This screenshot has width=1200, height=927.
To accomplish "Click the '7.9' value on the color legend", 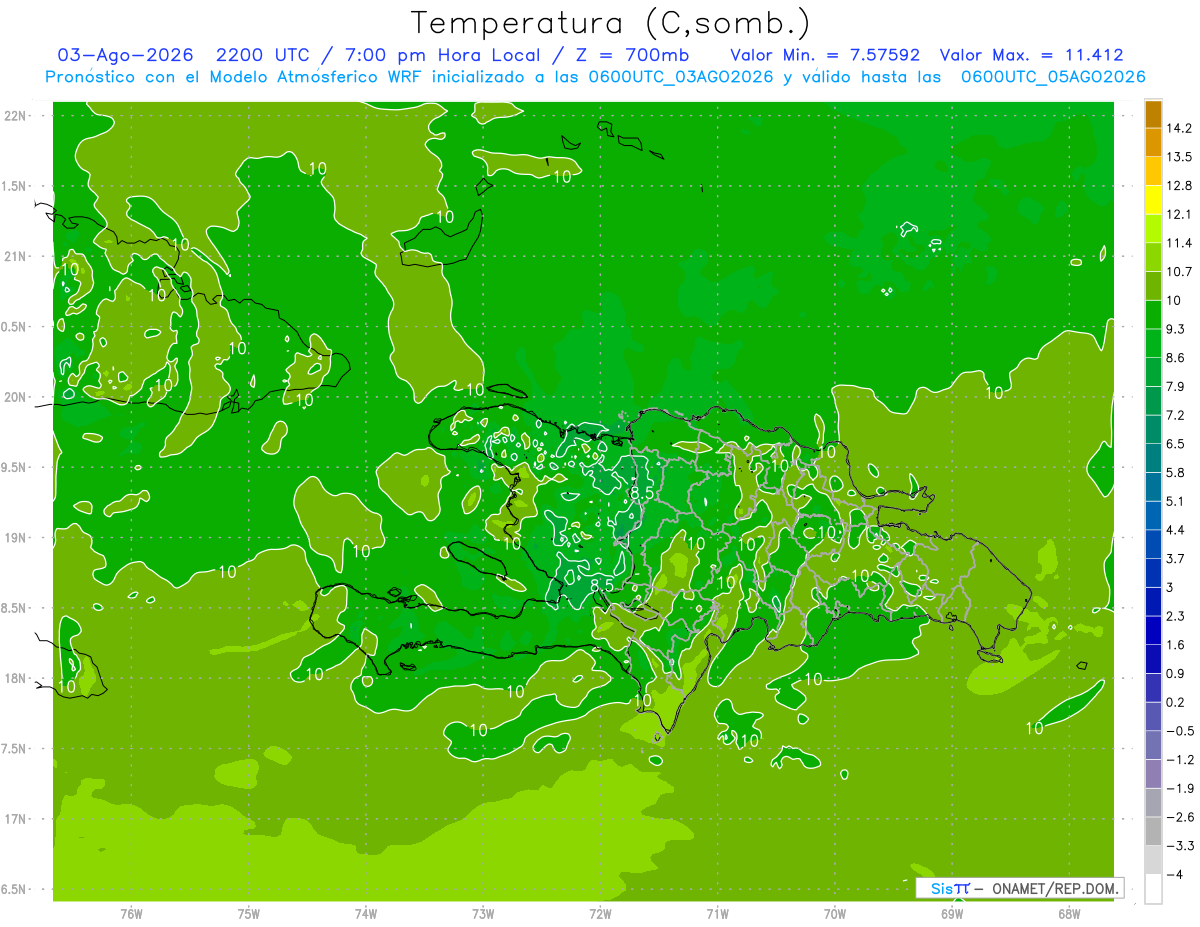I will point(1175,386).
